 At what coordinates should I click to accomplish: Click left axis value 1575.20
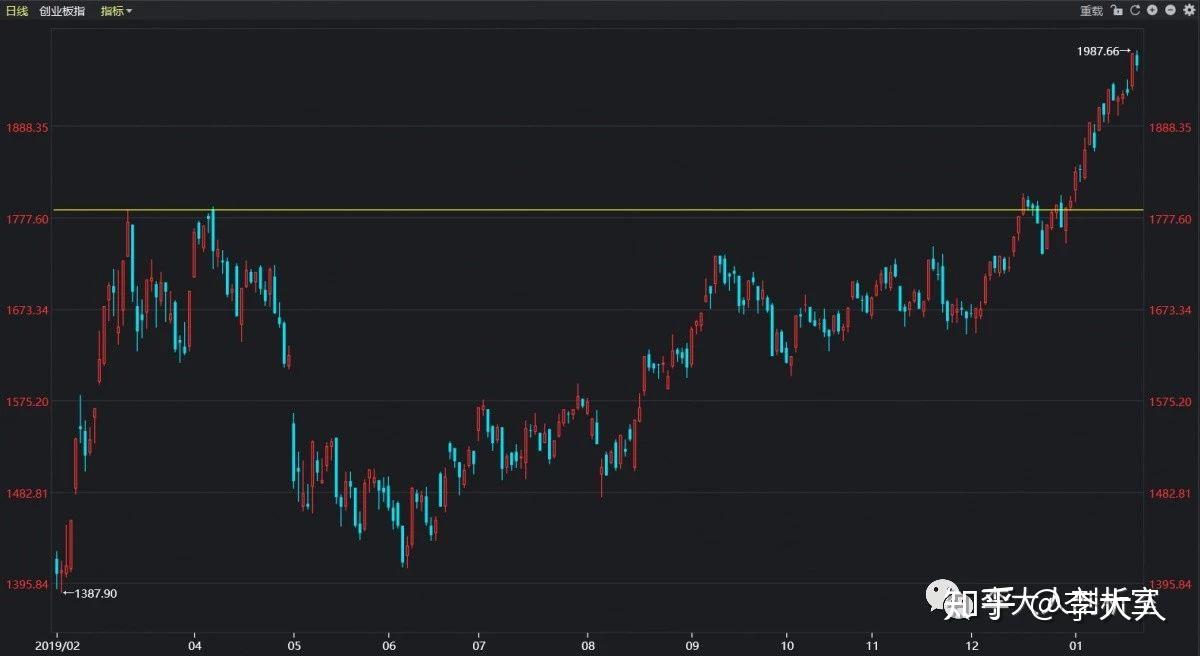pyautogui.click(x=27, y=402)
